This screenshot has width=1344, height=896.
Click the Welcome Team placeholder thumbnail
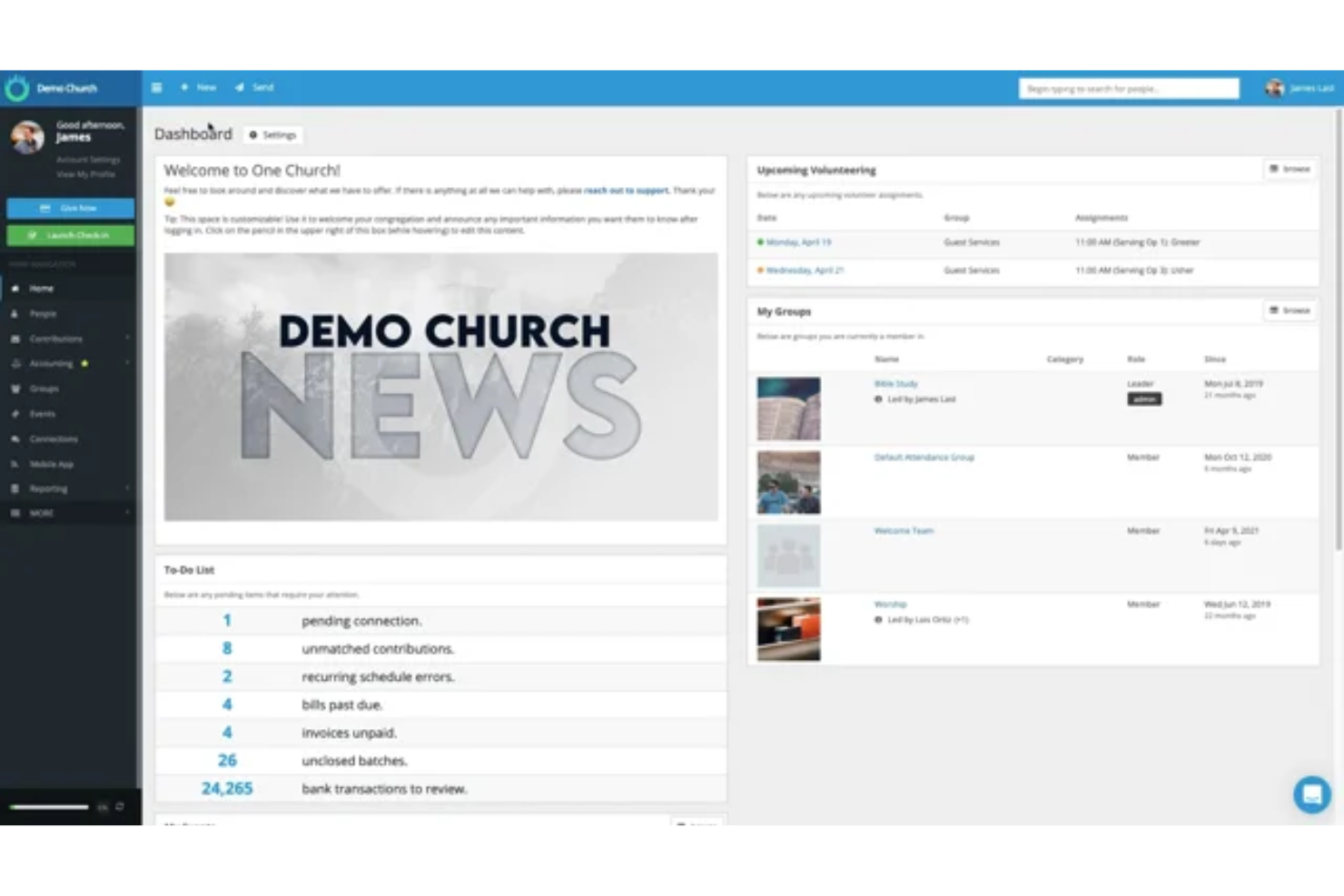point(788,556)
